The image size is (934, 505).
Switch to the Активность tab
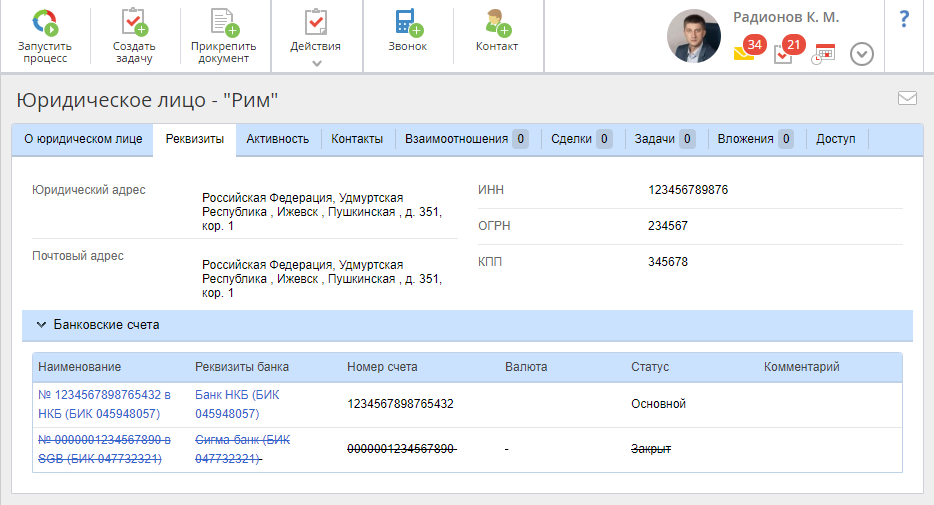[x=277, y=139]
